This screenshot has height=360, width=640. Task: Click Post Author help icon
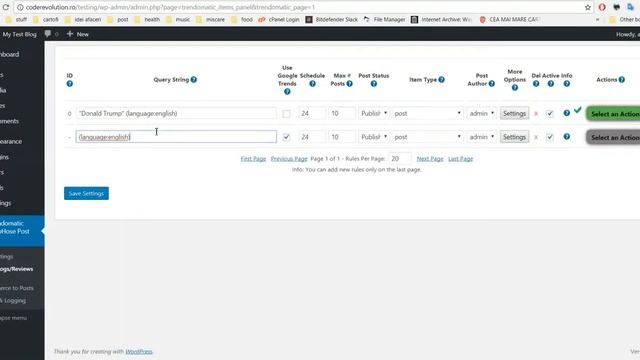point(492,84)
